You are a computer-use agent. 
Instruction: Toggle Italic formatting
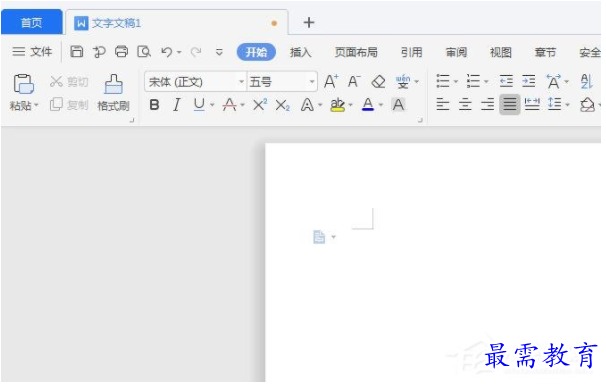[x=177, y=105]
